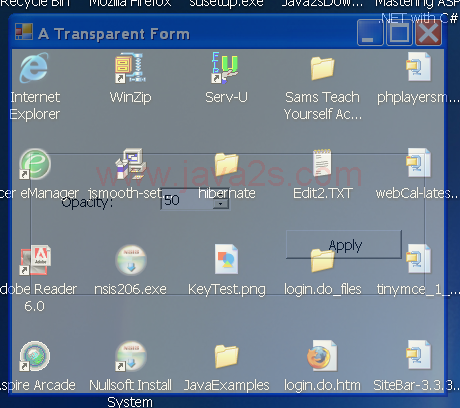Select the Arcade shortcut icon
The image size is (460, 408).
coord(34,356)
